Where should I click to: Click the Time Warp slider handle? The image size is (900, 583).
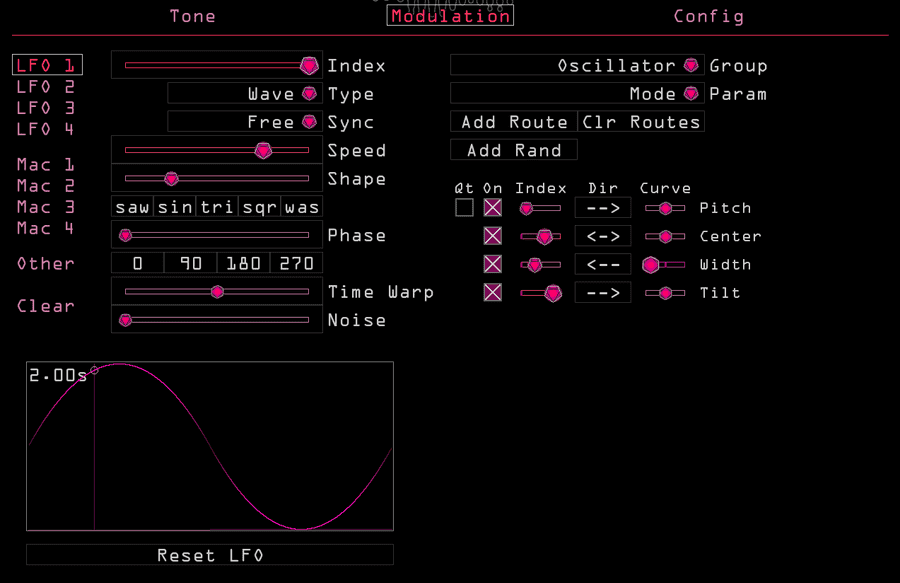(x=217, y=292)
